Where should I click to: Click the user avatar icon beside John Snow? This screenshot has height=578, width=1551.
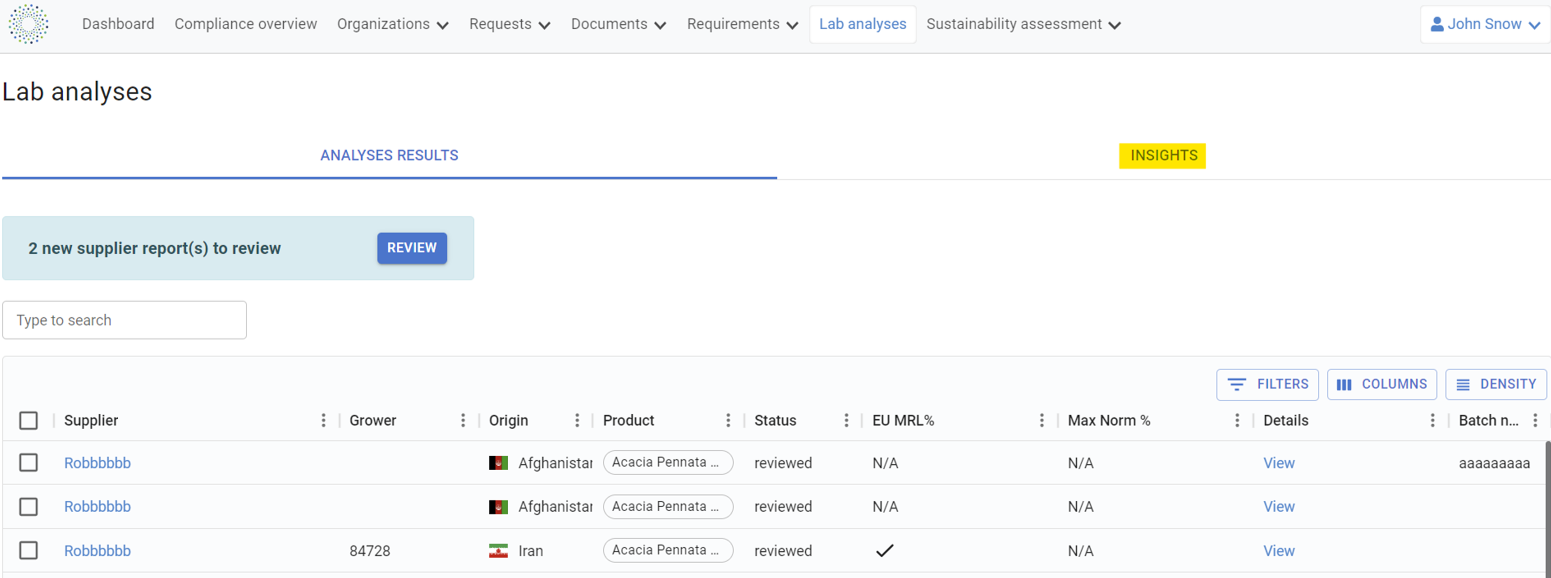click(1437, 24)
